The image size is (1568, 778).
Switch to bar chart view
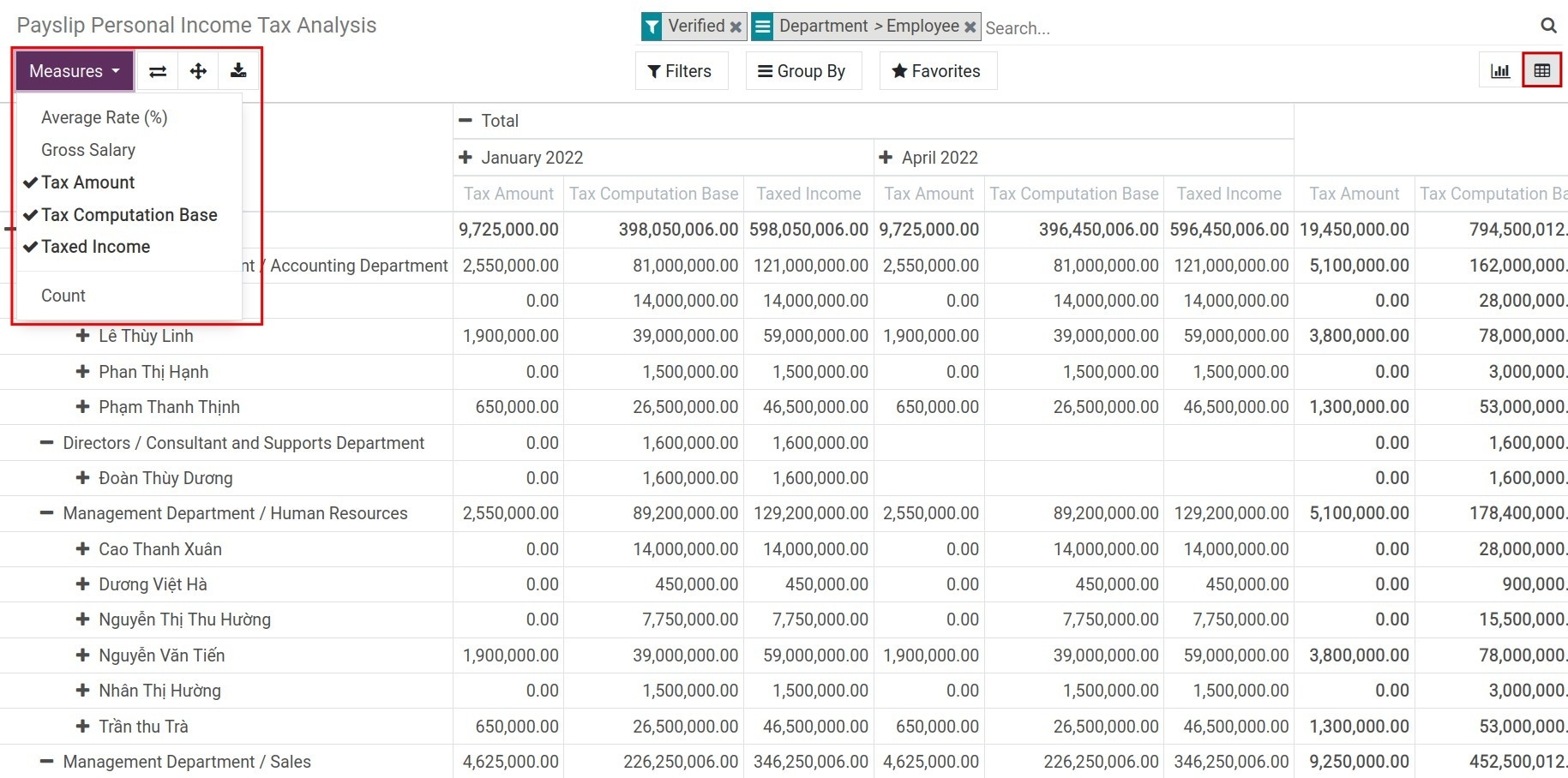[x=1499, y=70]
